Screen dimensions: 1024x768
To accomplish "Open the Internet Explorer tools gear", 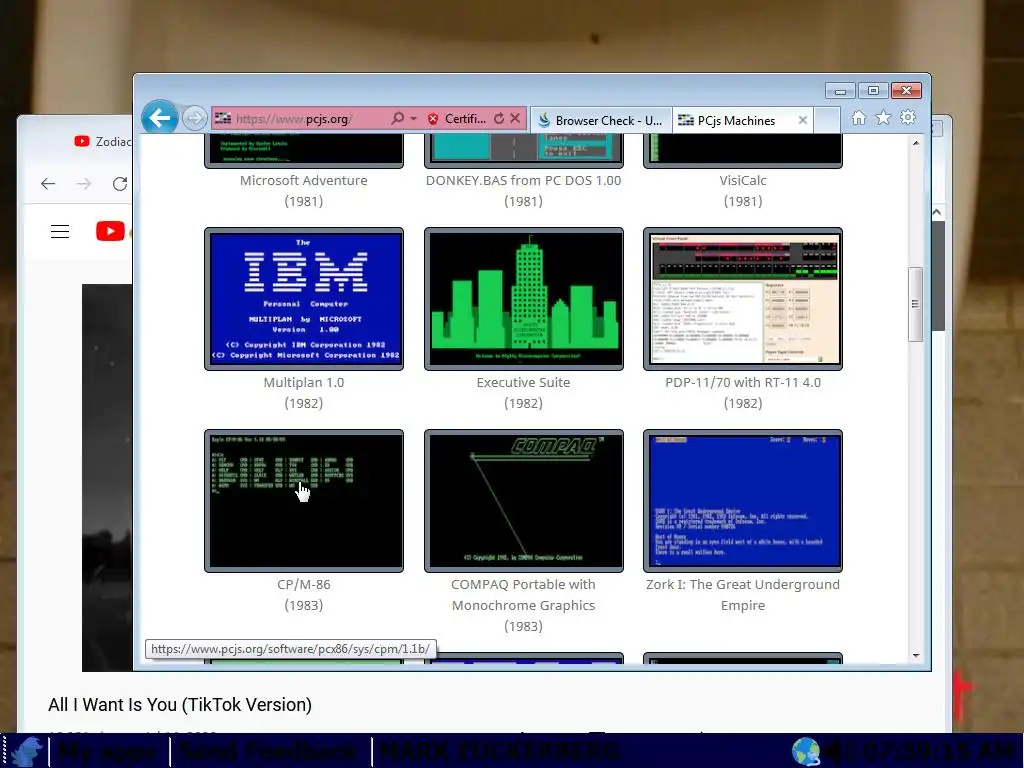I will click(908, 118).
